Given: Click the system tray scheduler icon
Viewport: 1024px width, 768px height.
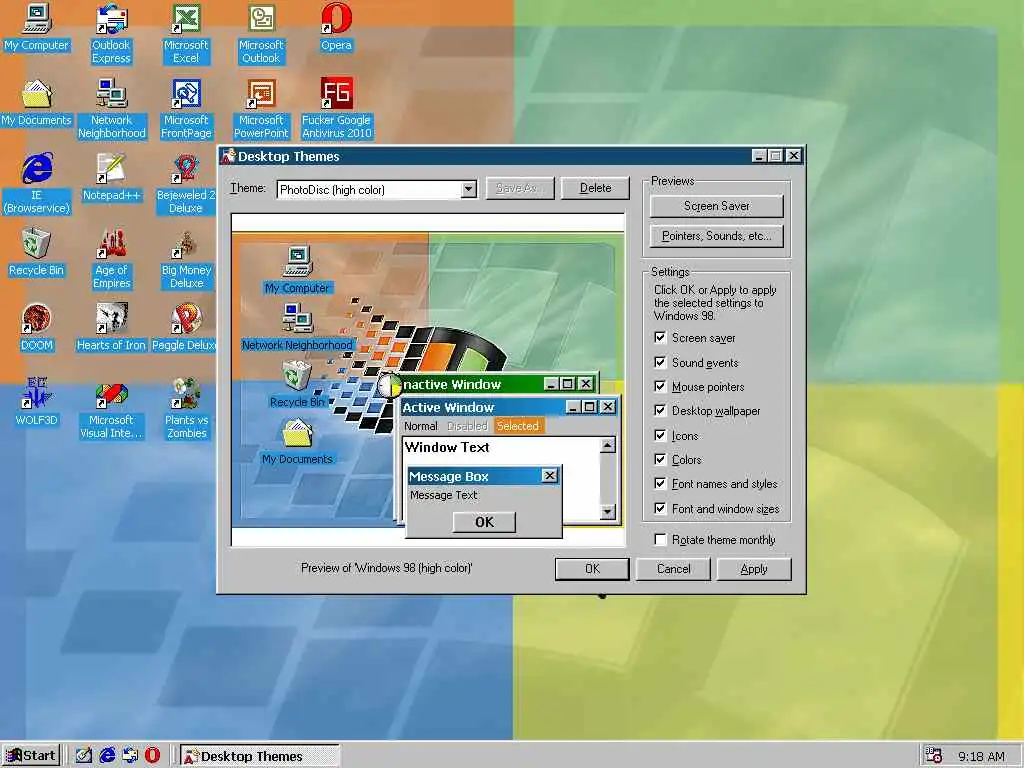Looking at the screenshot, I should (933, 756).
